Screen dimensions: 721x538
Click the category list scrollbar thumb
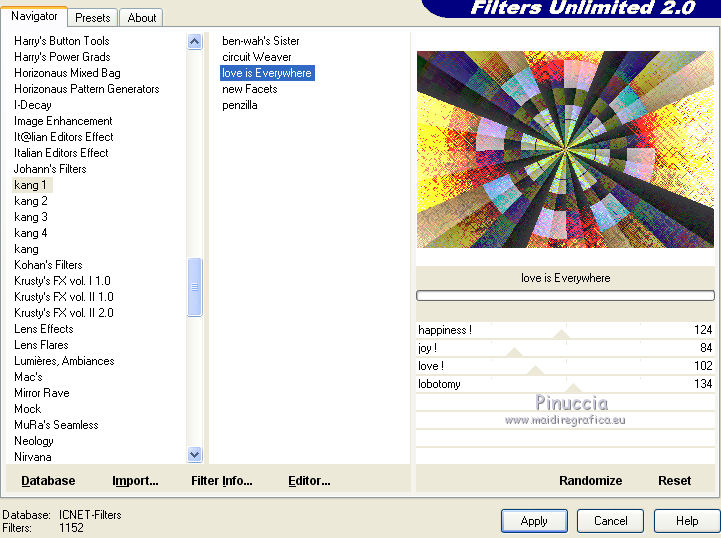195,287
